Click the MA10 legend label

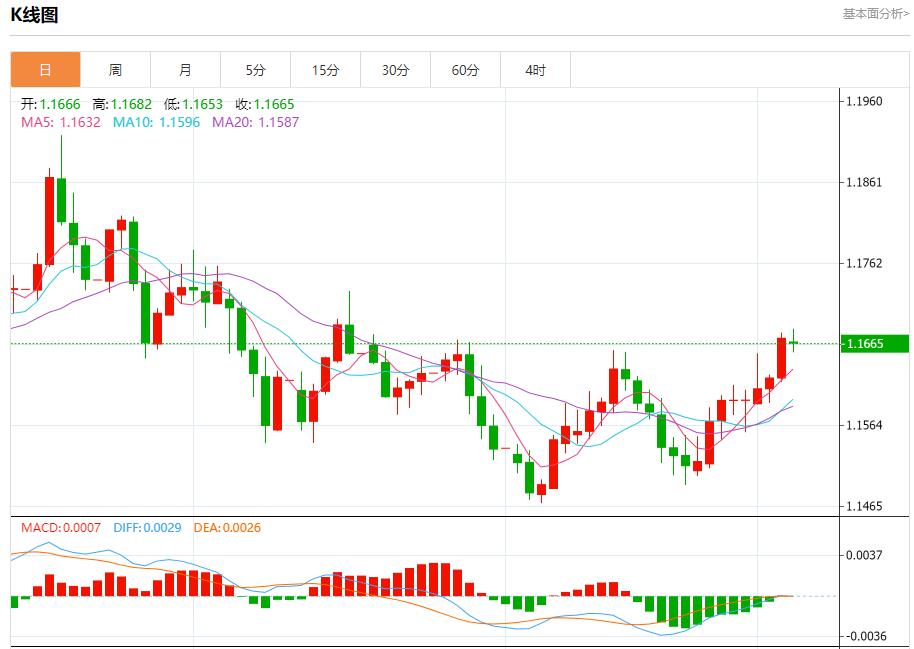click(156, 122)
